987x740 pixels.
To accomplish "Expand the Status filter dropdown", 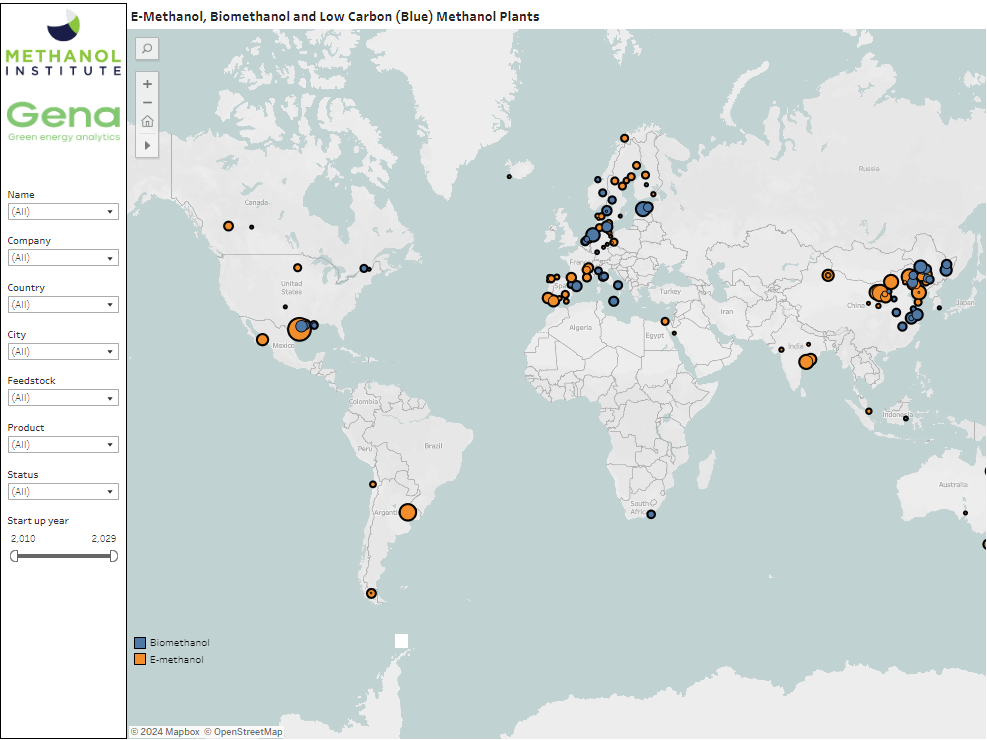I will coord(63,491).
